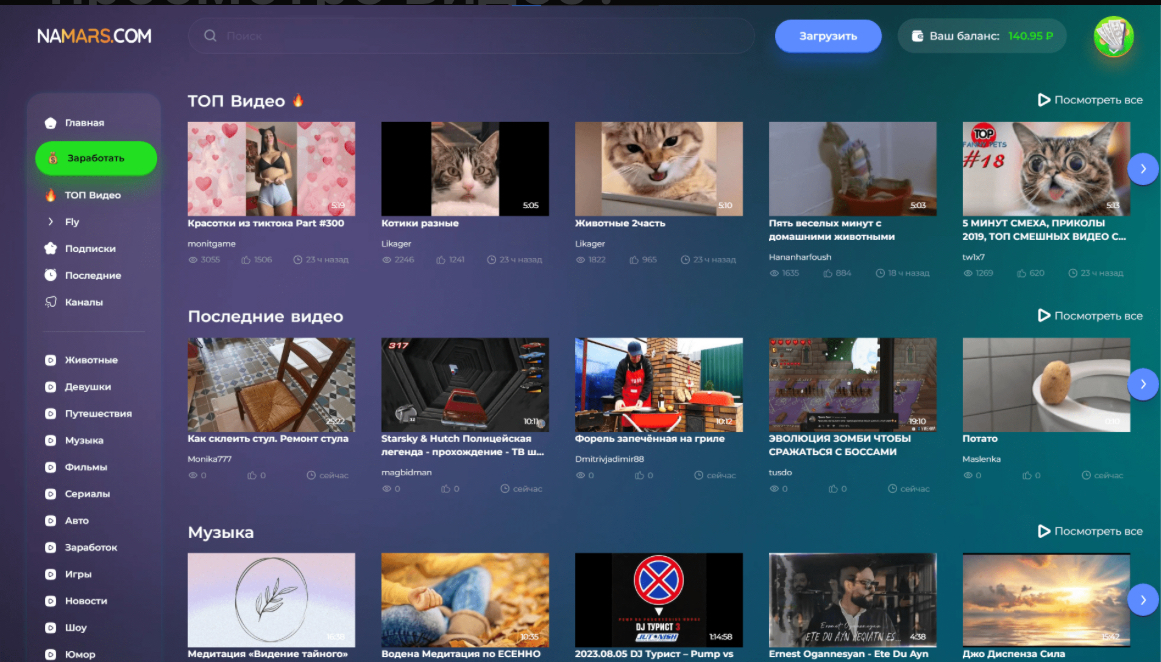Advance the Музыка carousel arrow

click(x=1143, y=600)
